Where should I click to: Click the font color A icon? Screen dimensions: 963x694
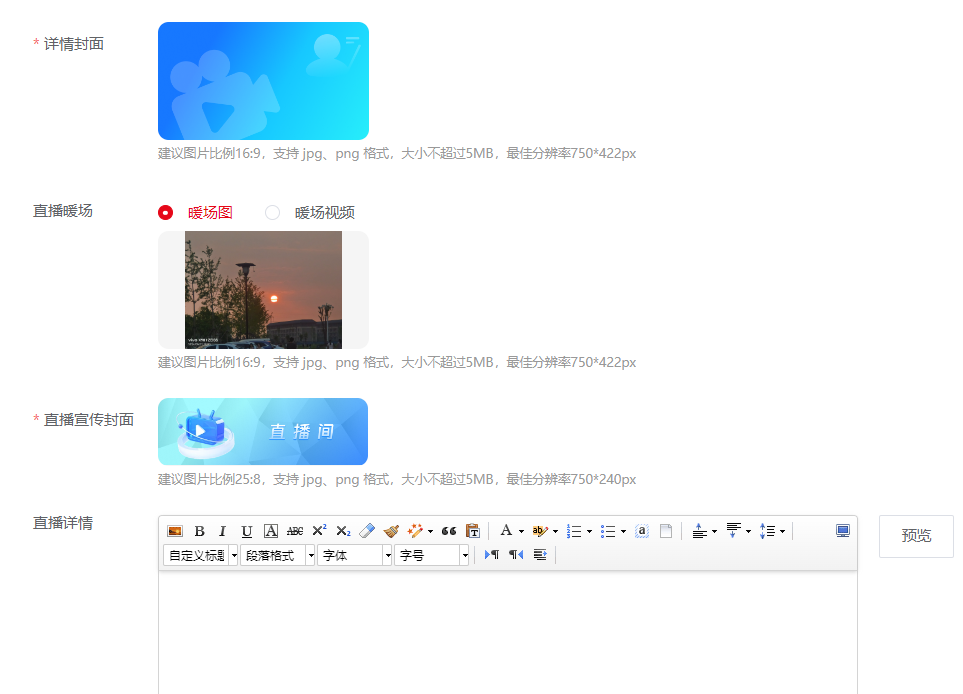click(506, 531)
